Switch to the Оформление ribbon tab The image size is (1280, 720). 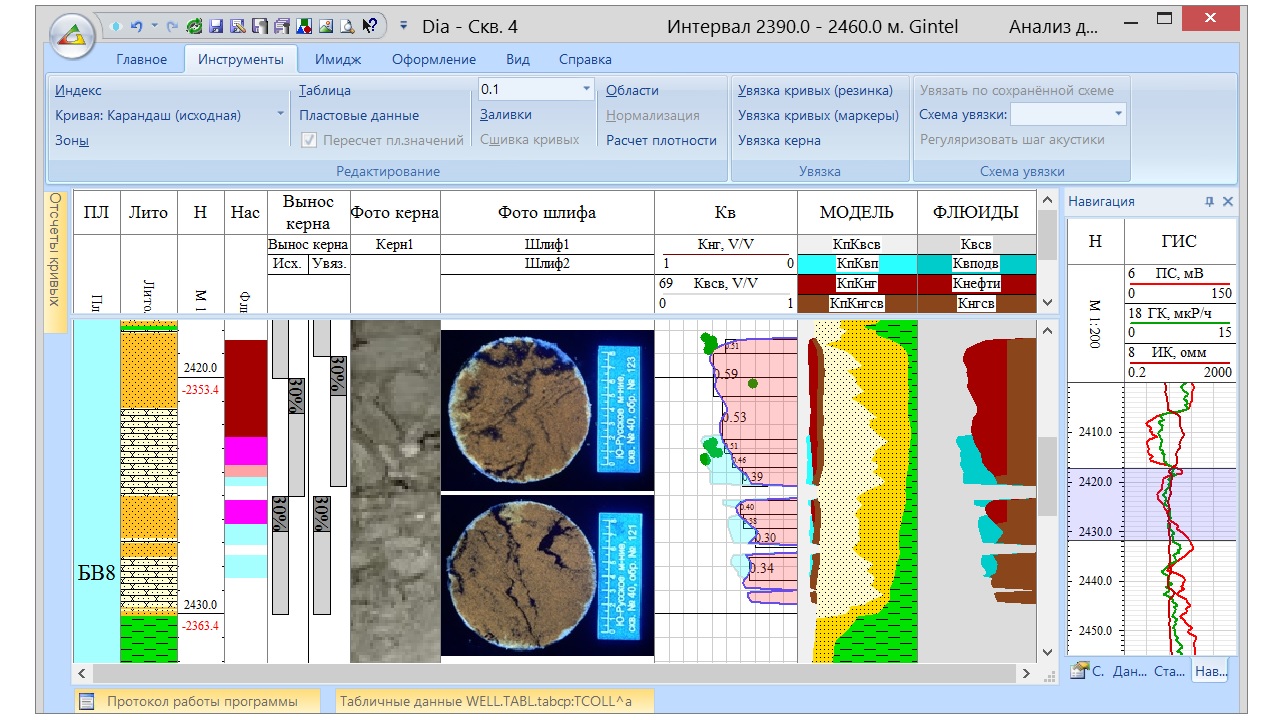(433, 59)
